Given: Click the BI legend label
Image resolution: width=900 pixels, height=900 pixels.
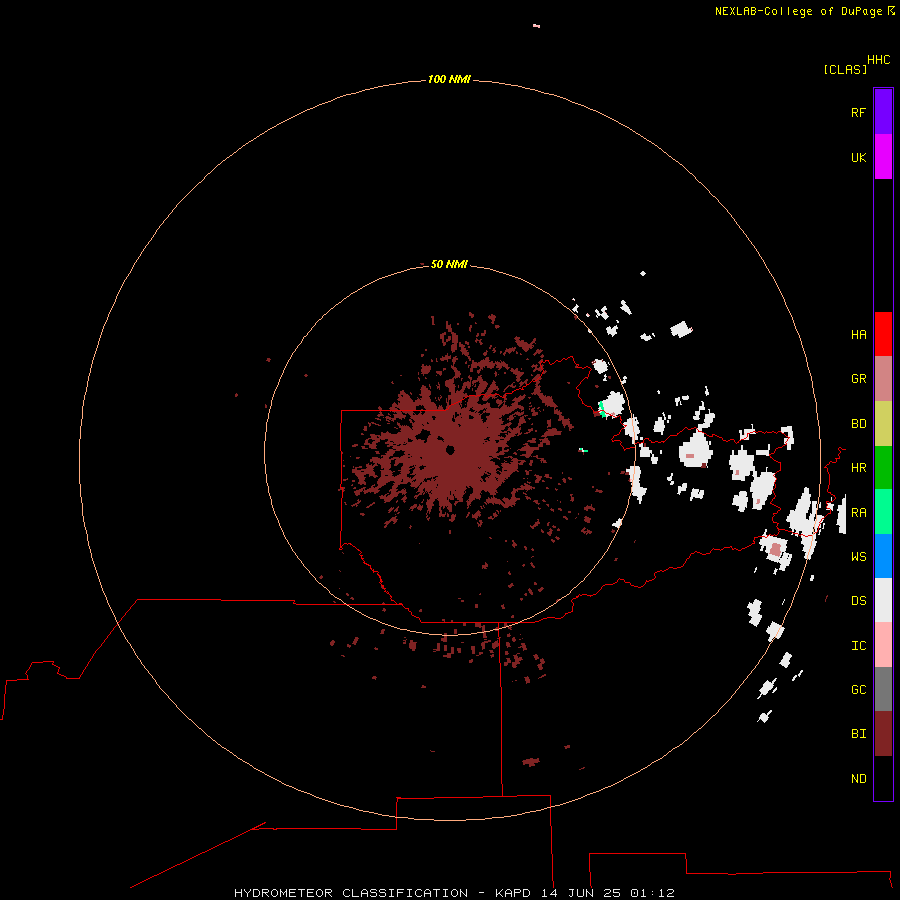Looking at the screenshot, I should [858, 734].
